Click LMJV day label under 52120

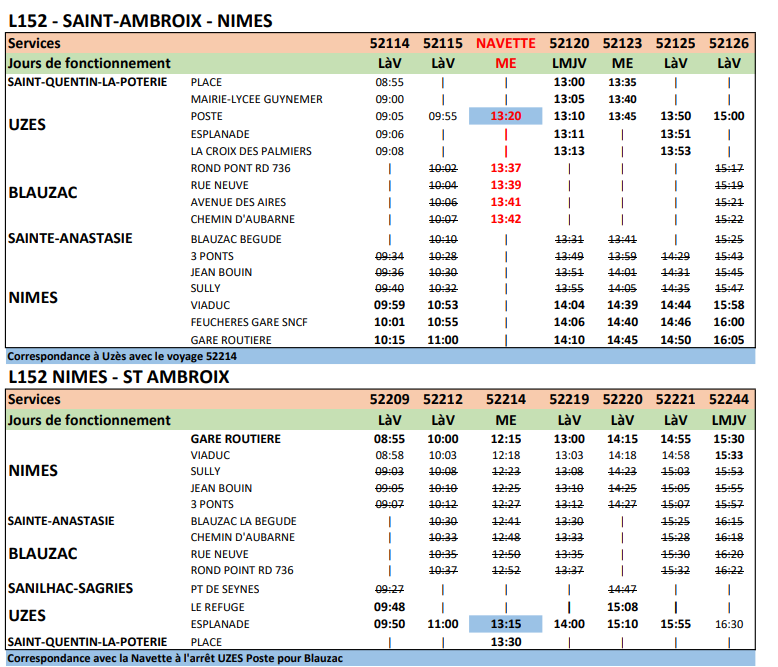click(569, 64)
